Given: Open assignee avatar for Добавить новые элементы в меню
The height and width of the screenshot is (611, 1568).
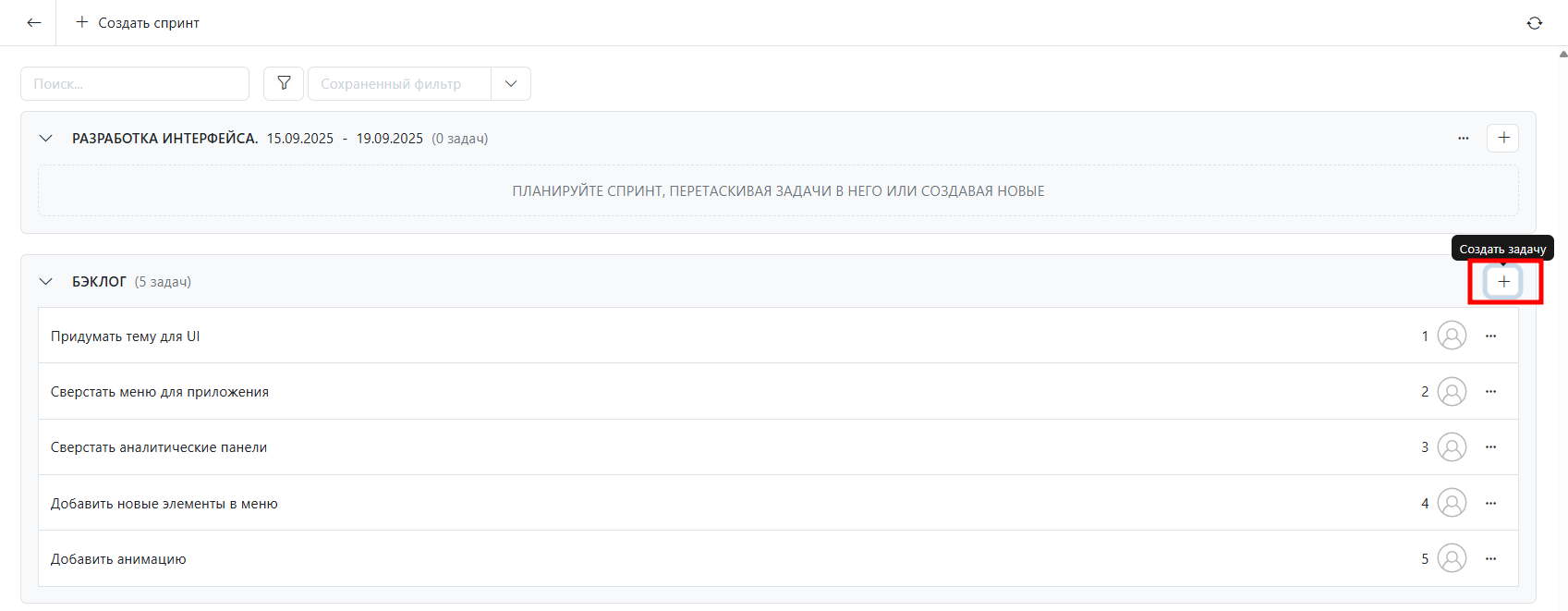Looking at the screenshot, I should 1452,503.
